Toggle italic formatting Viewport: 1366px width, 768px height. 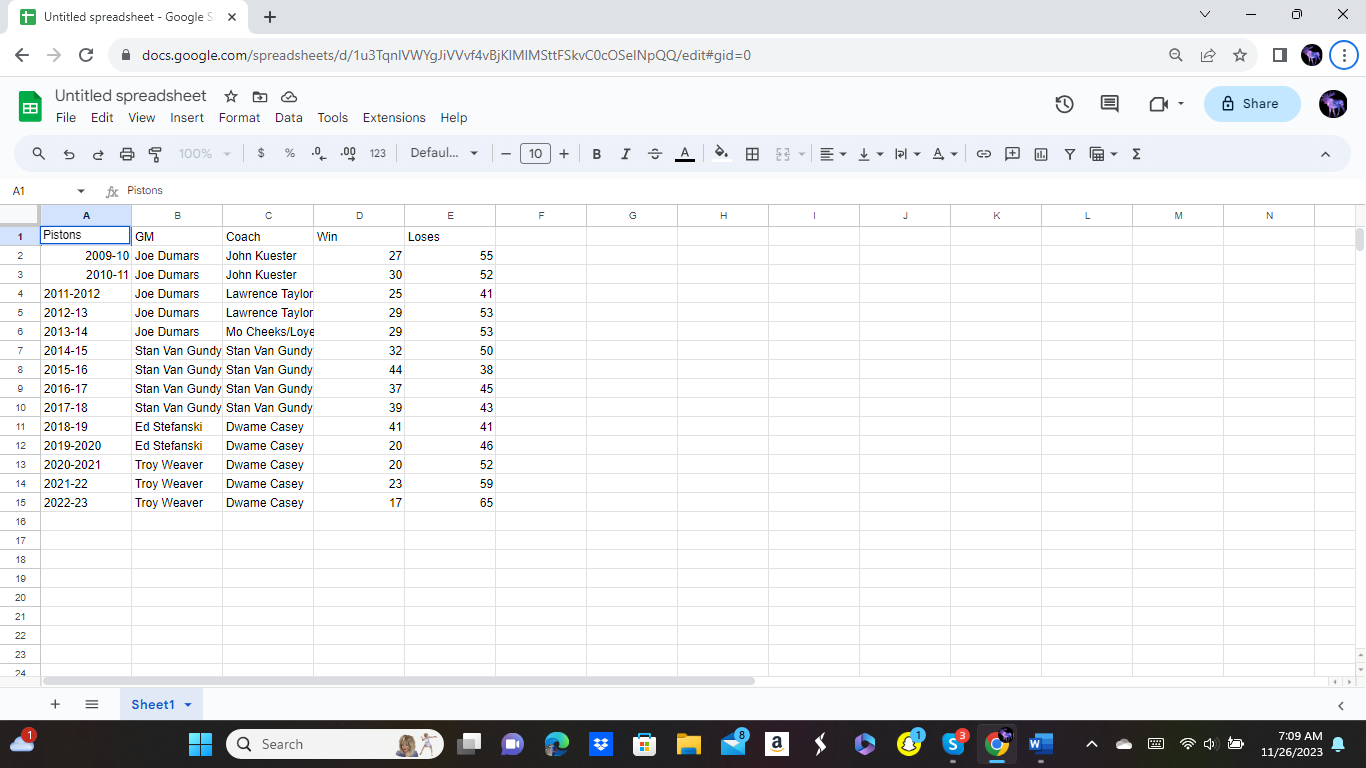pyautogui.click(x=626, y=154)
